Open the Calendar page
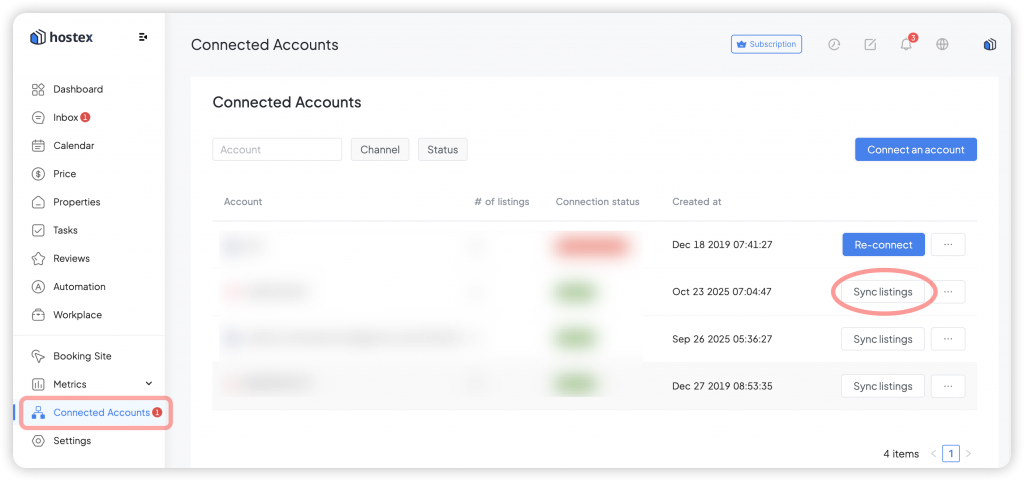 tap(73, 145)
